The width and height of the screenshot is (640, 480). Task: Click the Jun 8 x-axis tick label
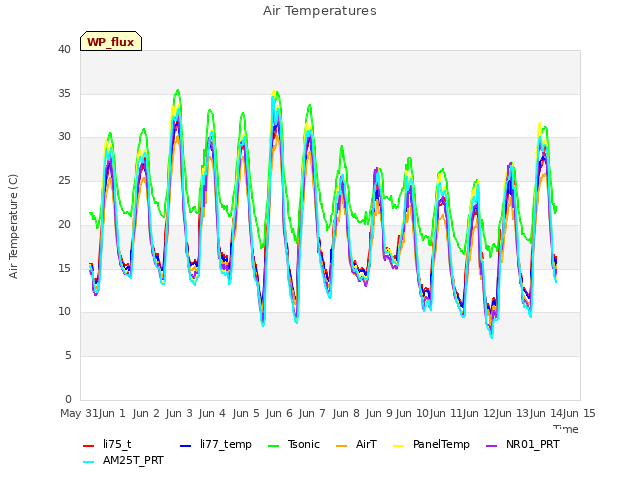click(346, 413)
